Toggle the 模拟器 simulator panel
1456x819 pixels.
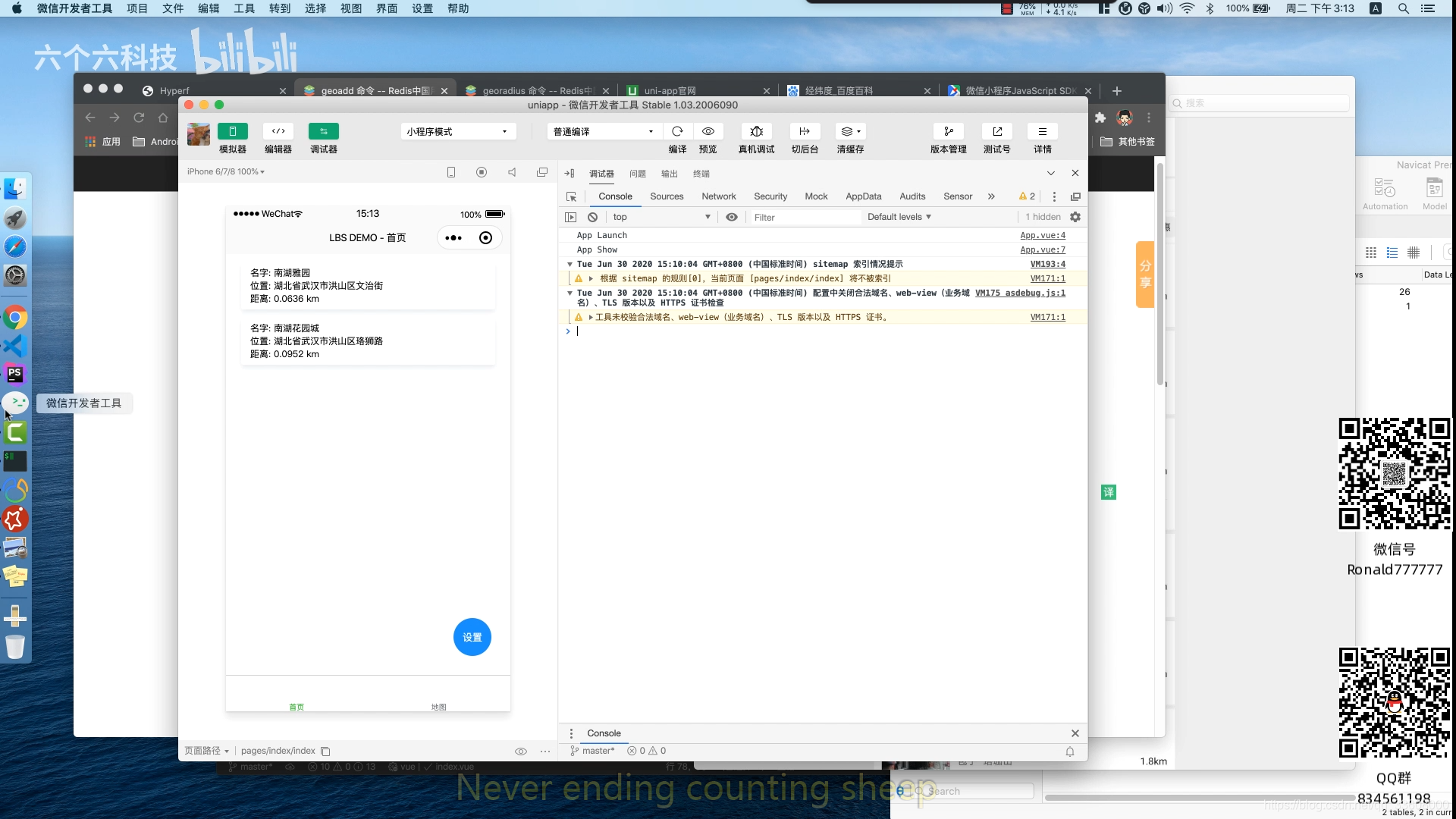coord(233,131)
